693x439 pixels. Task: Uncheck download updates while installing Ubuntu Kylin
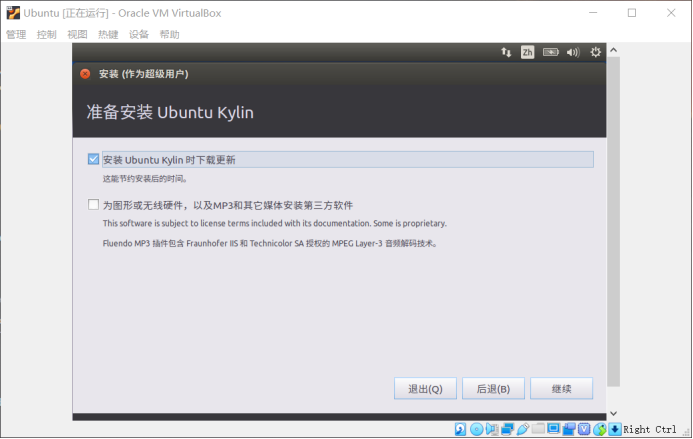point(93,159)
